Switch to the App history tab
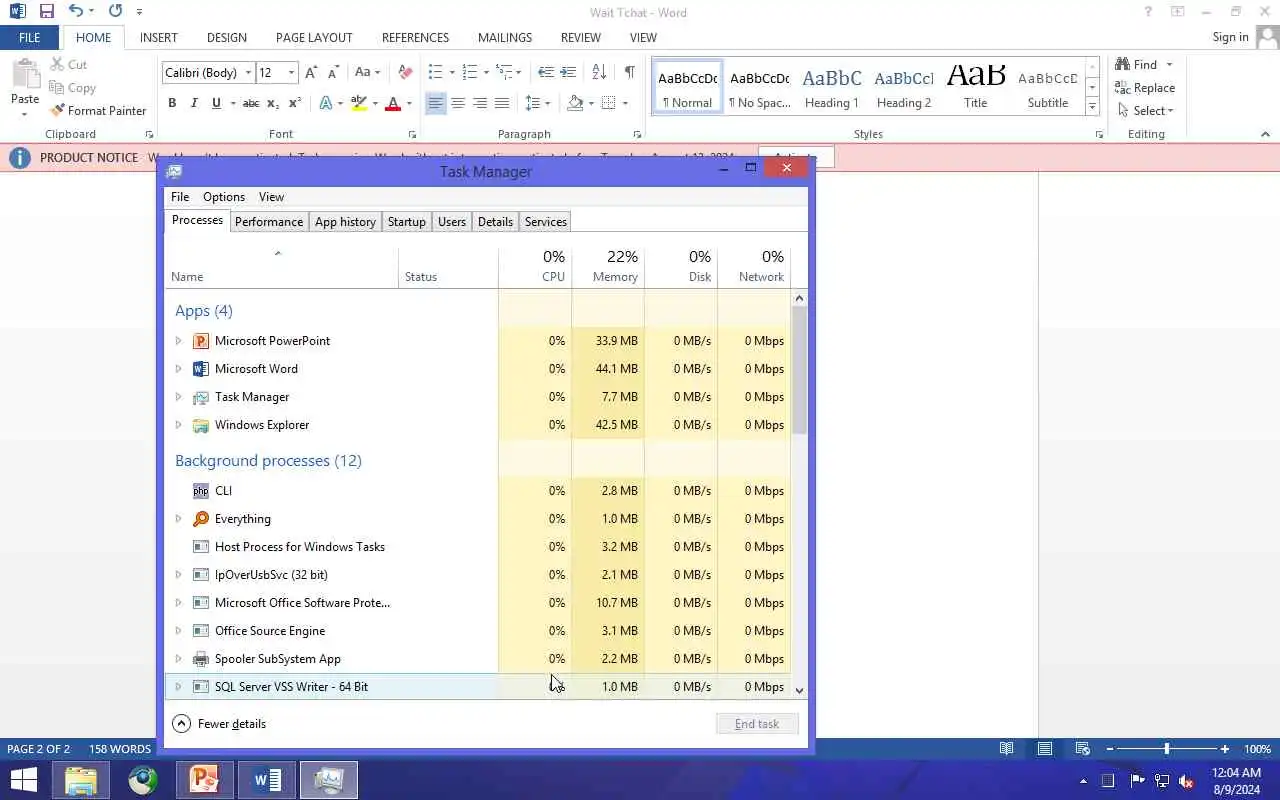 click(345, 222)
